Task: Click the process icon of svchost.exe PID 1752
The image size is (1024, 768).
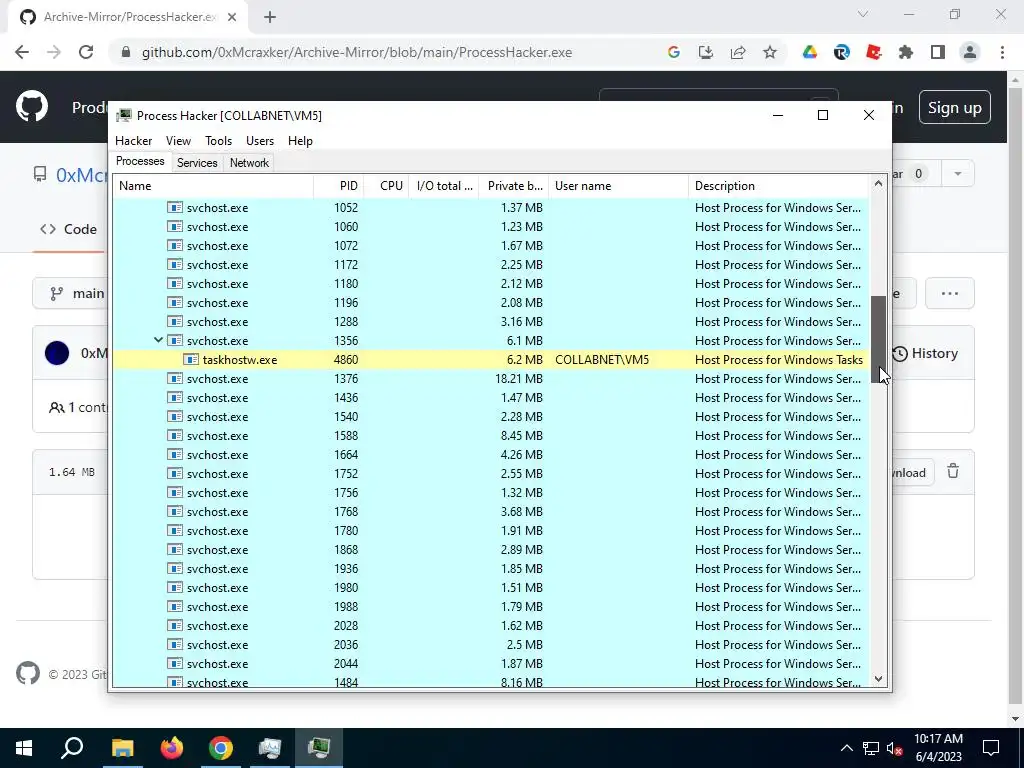Action: click(174, 473)
